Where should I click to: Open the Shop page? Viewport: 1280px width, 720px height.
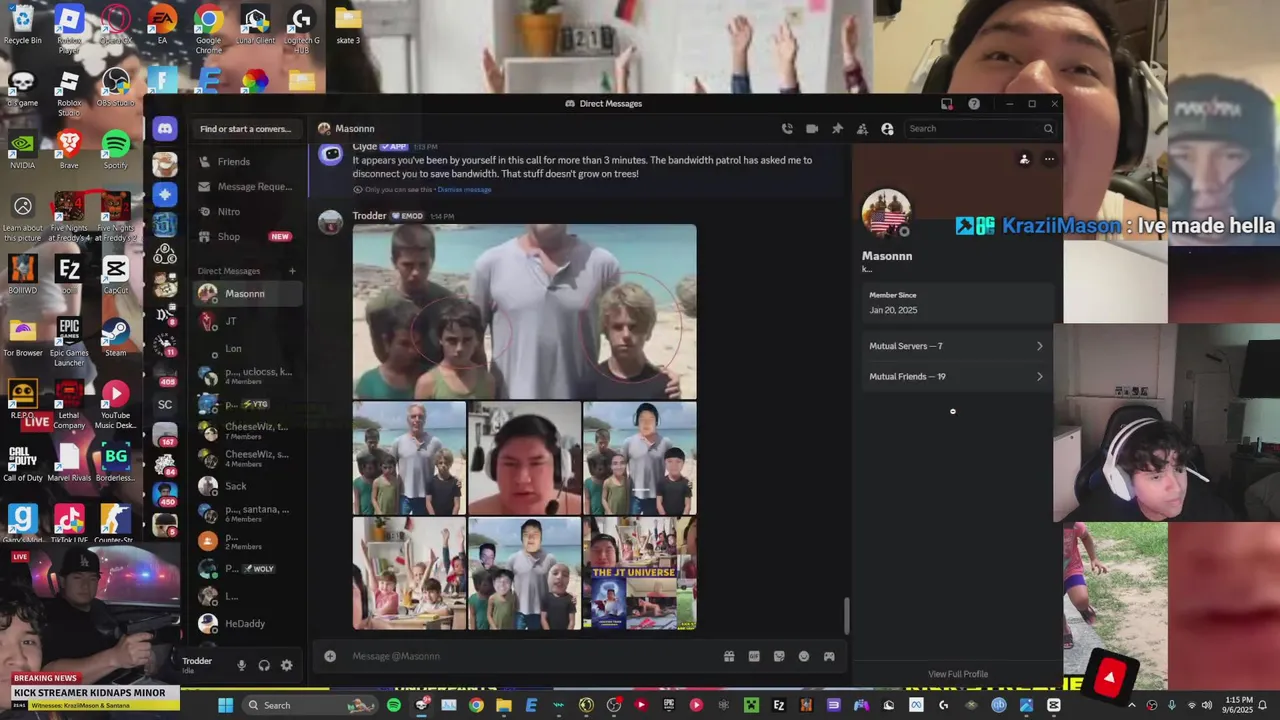coord(246,237)
